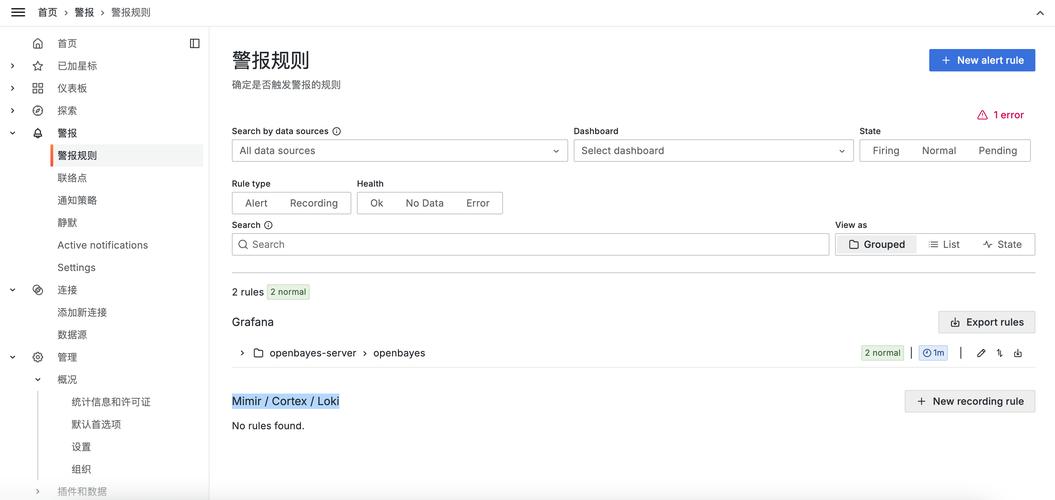Viewport: 1055px width, 500px height.
Task: Click the star icon for starred items
Action: pyautogui.click(x=38, y=66)
